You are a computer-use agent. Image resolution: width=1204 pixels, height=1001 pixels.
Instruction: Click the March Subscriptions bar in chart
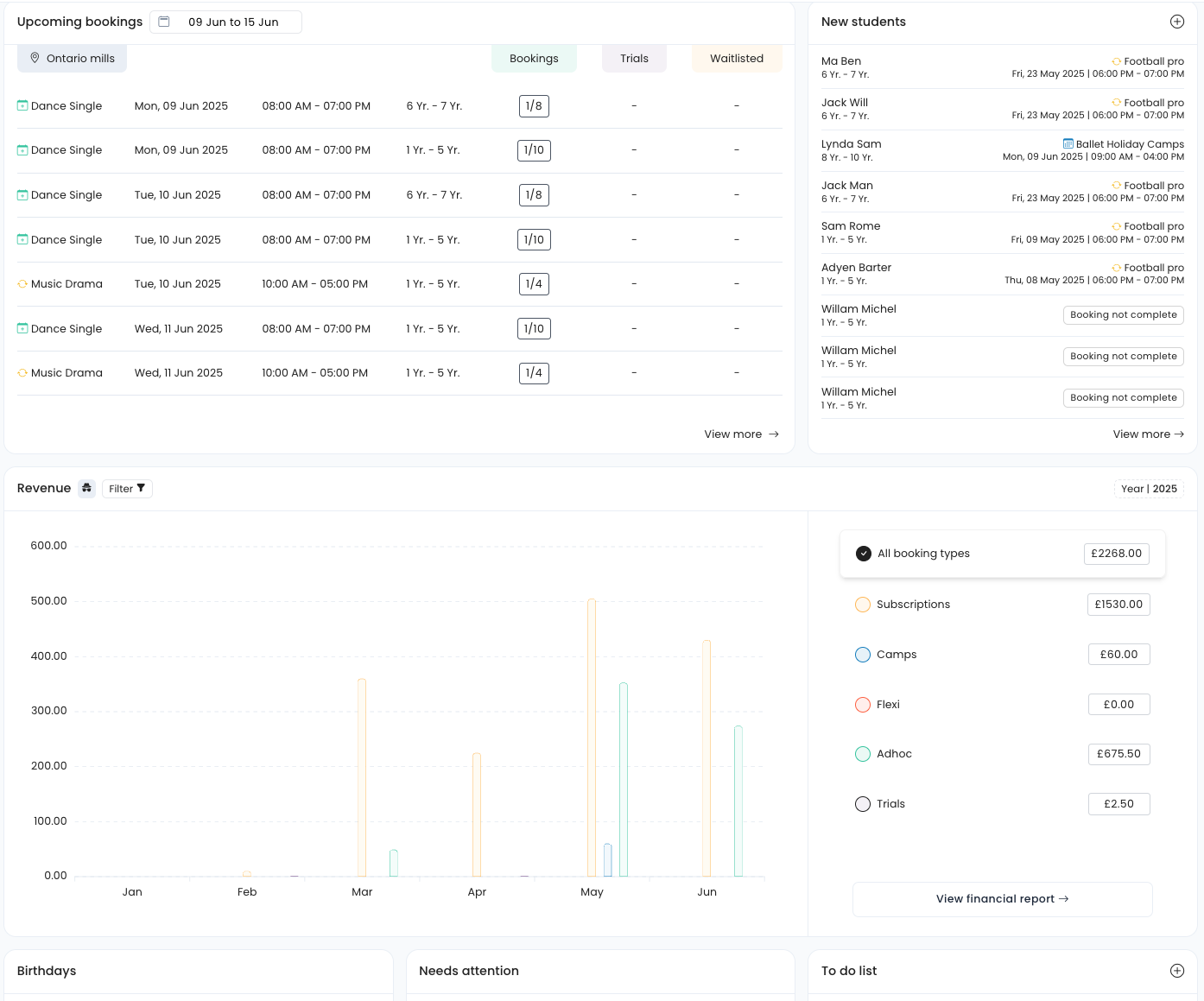tap(362, 778)
